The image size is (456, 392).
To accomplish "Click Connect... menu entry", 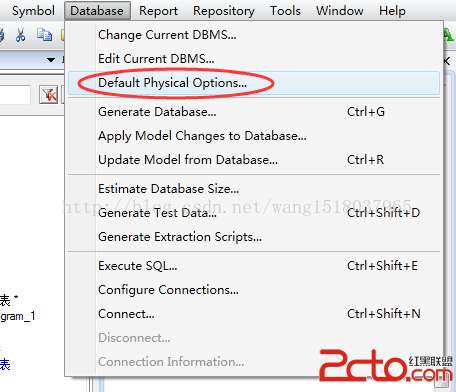I will click(x=254, y=314).
